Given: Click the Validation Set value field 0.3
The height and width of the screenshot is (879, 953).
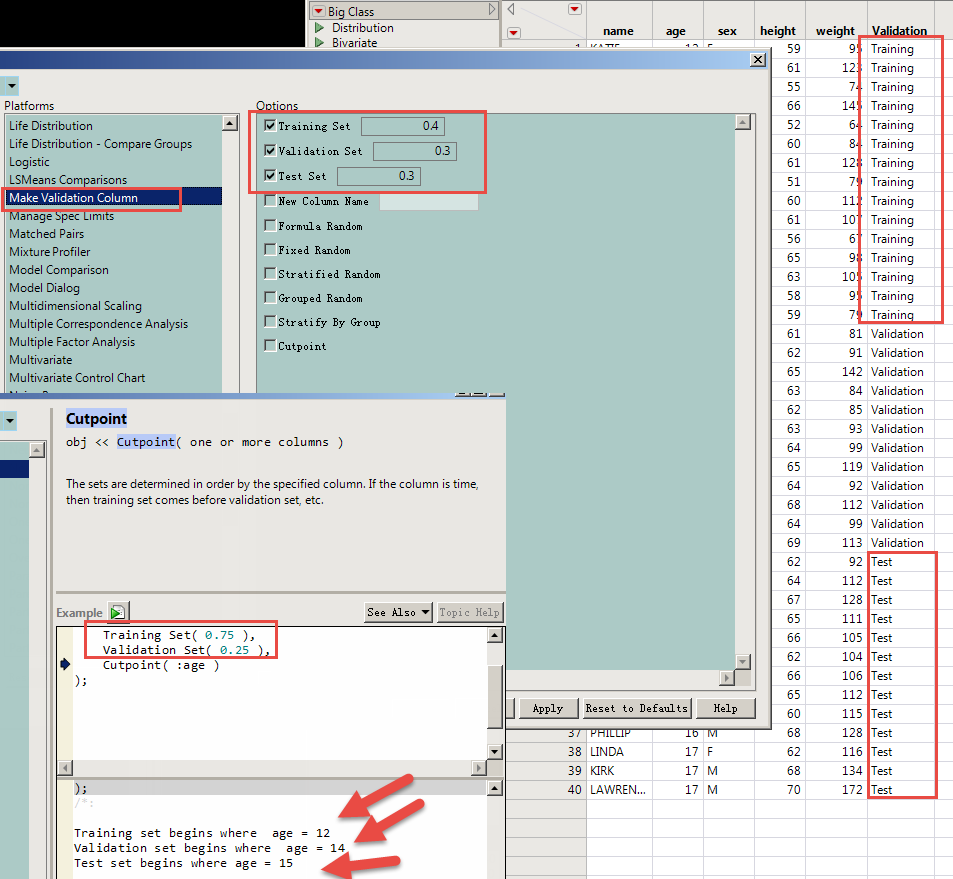Looking at the screenshot, I should 415,151.
